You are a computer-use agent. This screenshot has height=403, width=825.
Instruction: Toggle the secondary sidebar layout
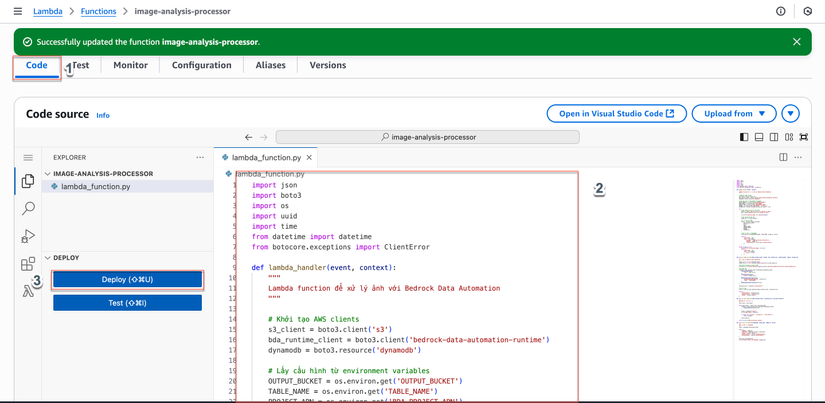pos(774,137)
